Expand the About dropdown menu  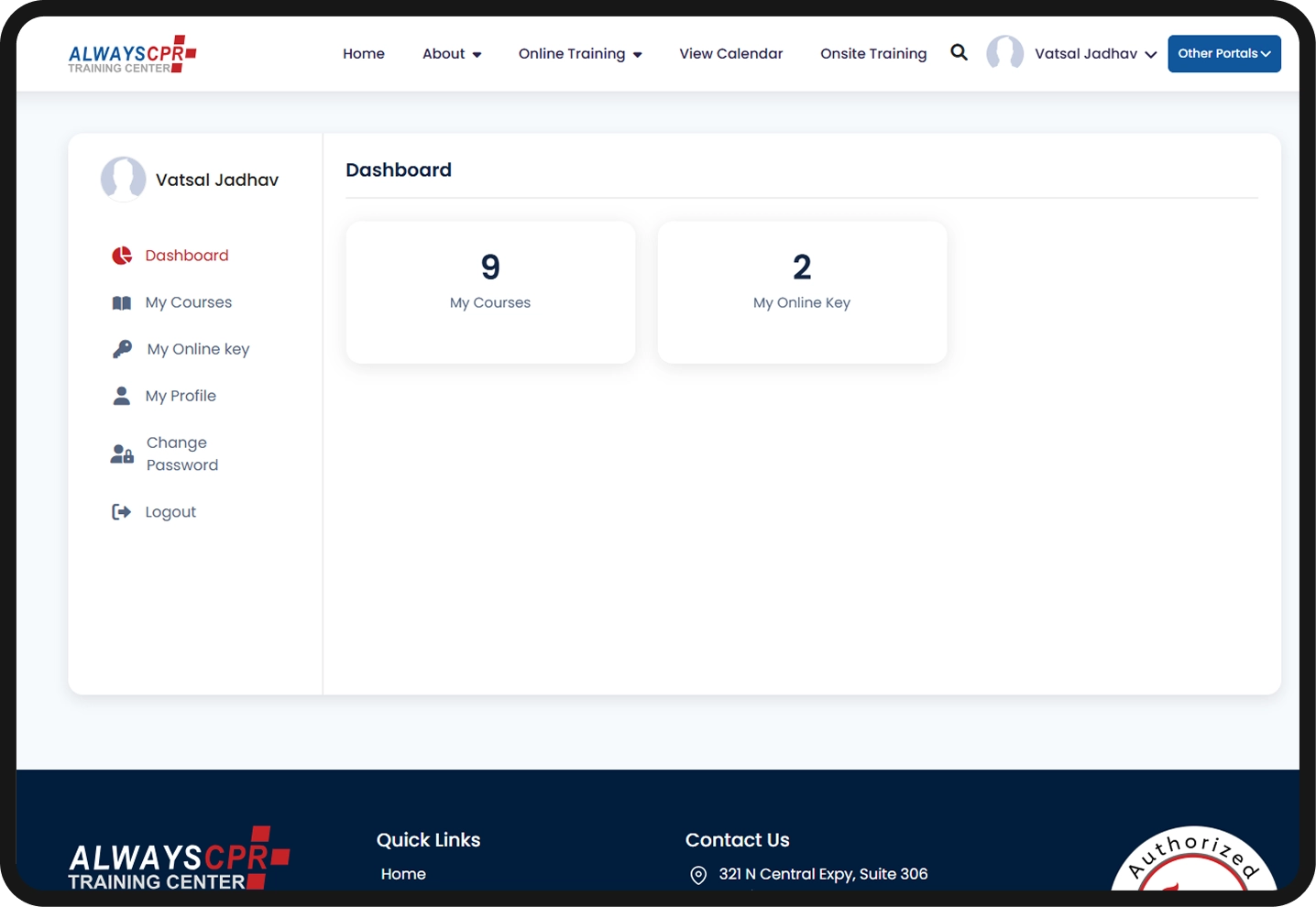(452, 53)
